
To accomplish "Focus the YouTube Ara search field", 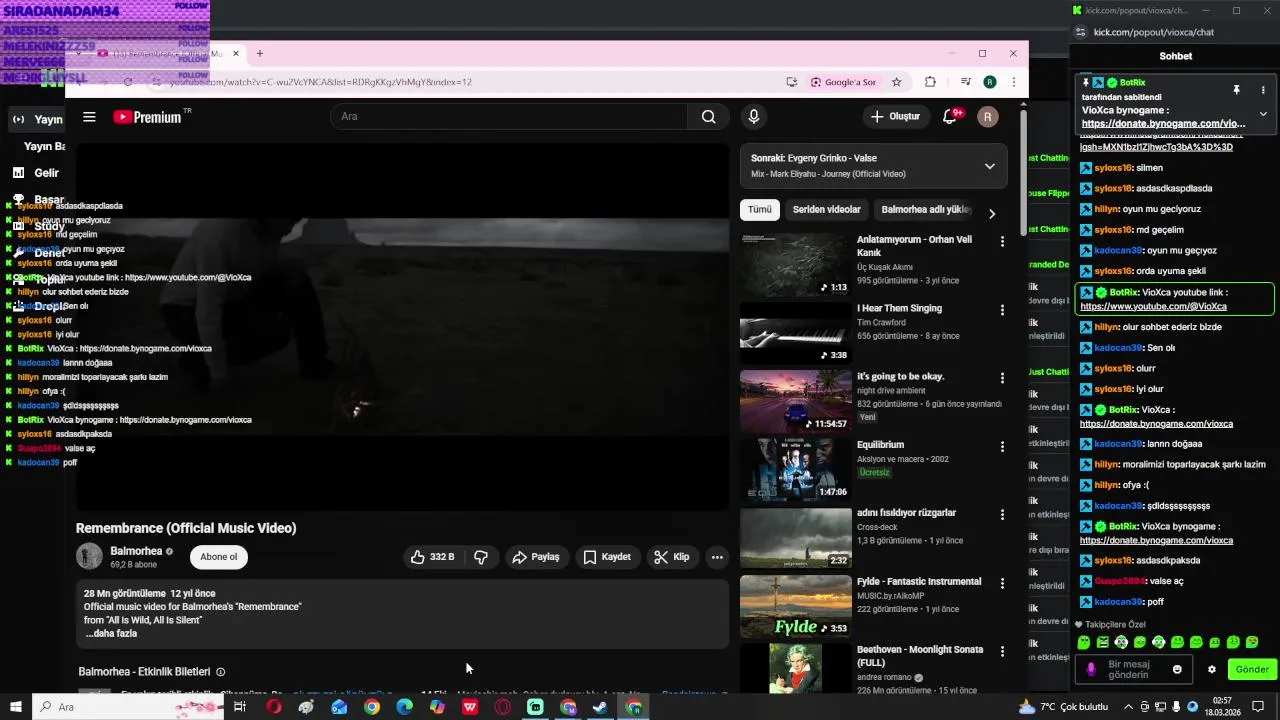I will (x=508, y=117).
